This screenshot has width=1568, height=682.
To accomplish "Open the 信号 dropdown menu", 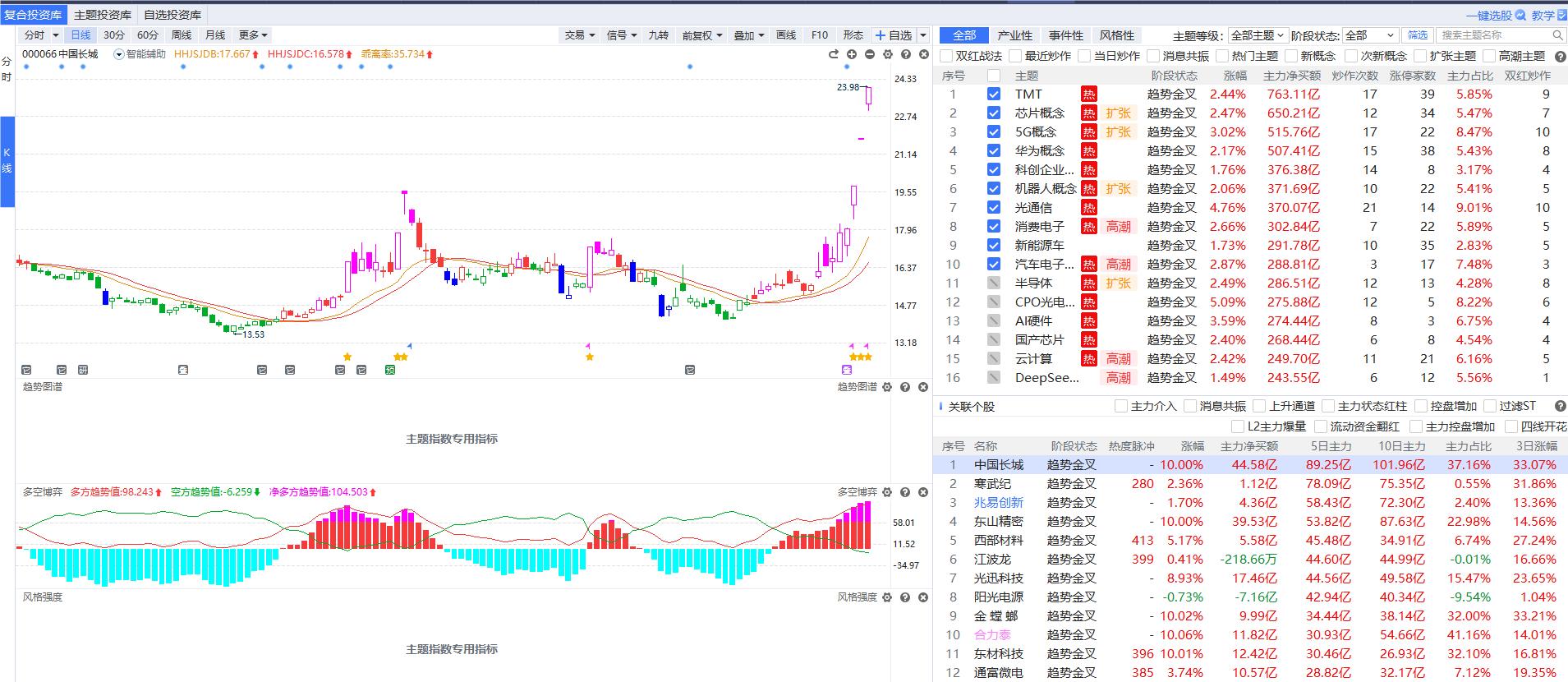I will pyautogui.click(x=621, y=35).
